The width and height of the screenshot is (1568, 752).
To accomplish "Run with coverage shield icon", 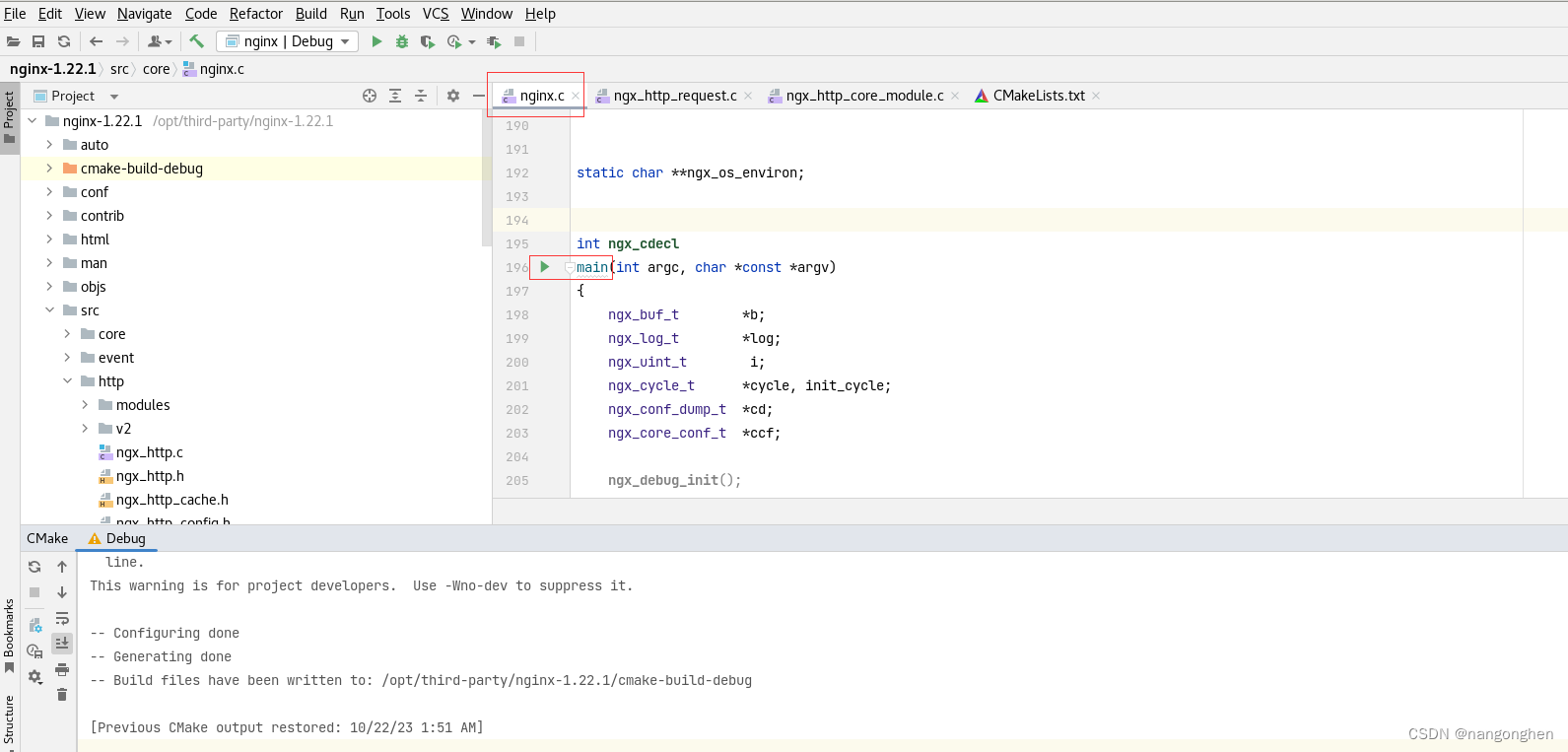I will coord(428,41).
